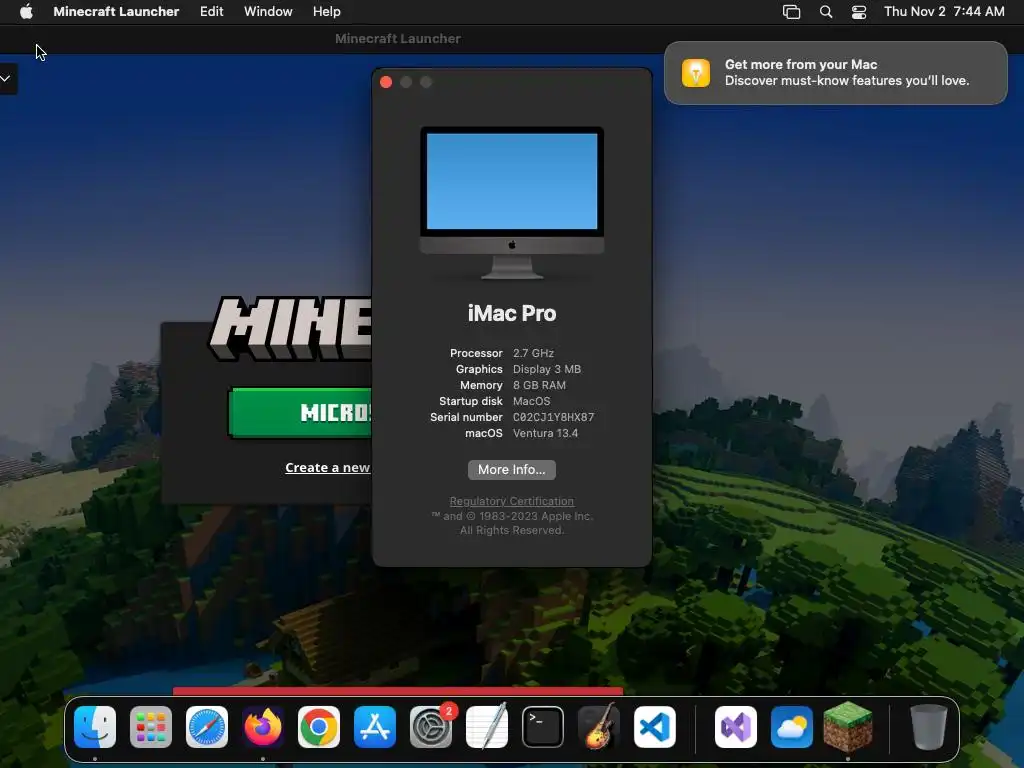Open Terminal from the Dock

coord(543,727)
